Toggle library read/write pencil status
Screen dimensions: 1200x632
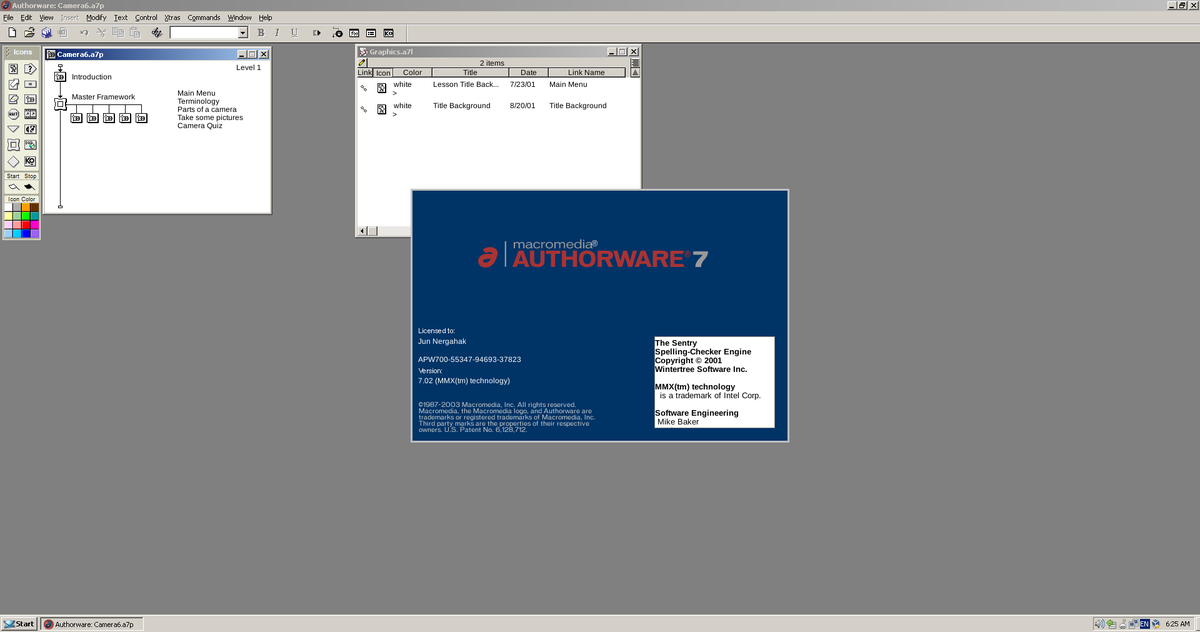(x=362, y=63)
